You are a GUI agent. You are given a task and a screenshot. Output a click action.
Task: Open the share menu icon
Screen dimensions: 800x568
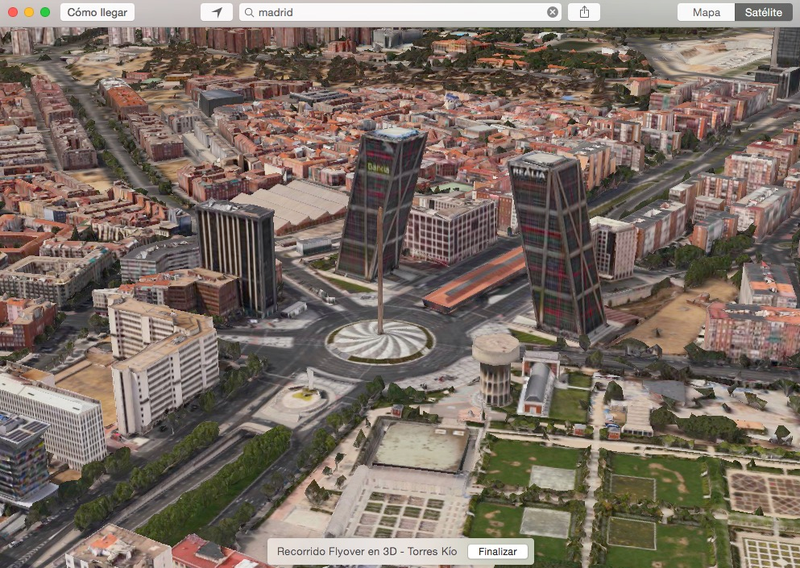point(584,12)
